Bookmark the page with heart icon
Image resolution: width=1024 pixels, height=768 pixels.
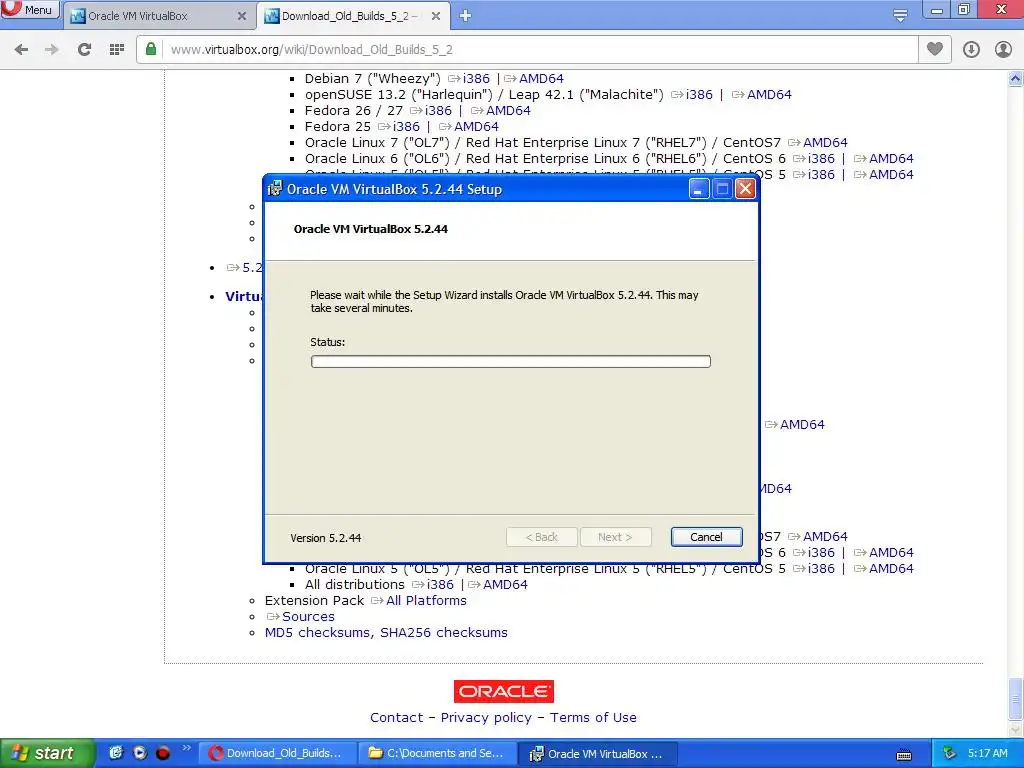[x=935, y=49]
